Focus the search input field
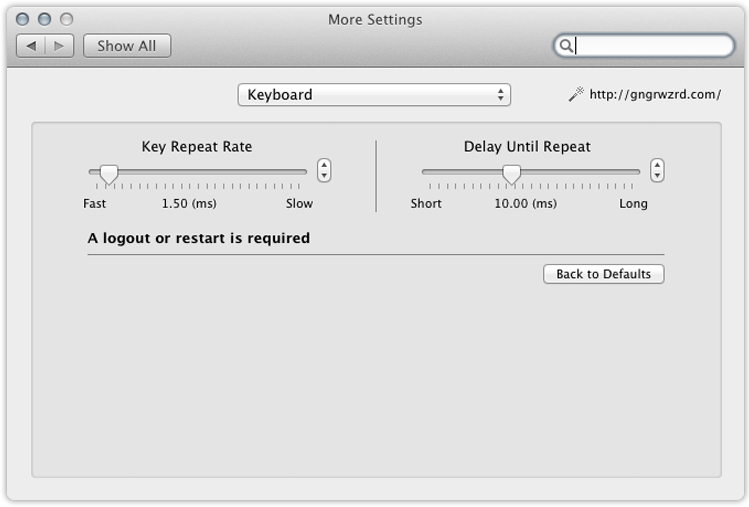 pos(652,46)
